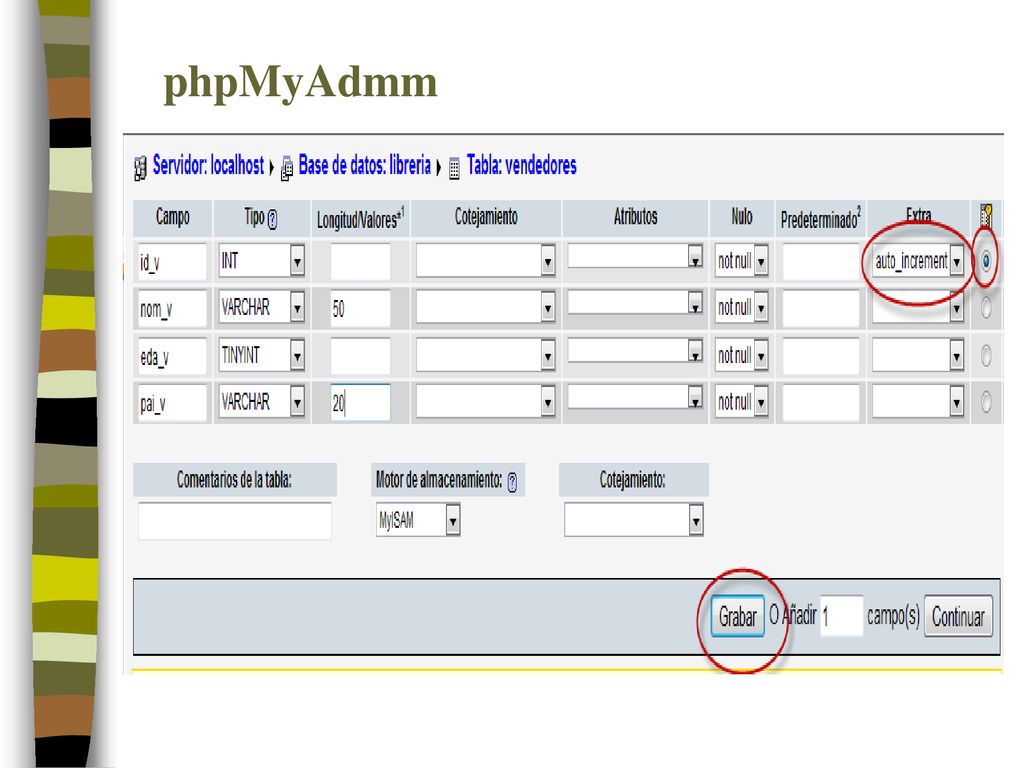Click the Continuar button
This screenshot has height=768, width=1024.
click(958, 615)
